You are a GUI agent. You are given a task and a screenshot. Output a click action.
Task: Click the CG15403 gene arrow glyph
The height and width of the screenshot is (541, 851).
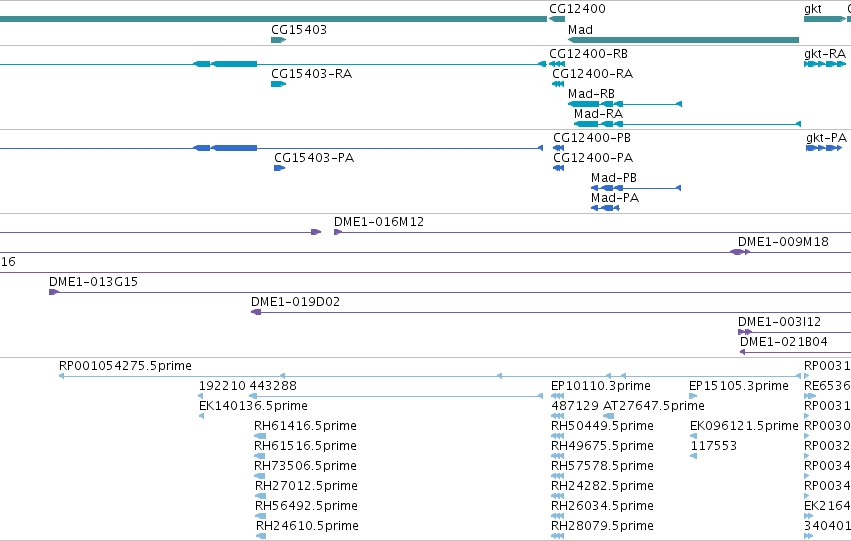278,40
